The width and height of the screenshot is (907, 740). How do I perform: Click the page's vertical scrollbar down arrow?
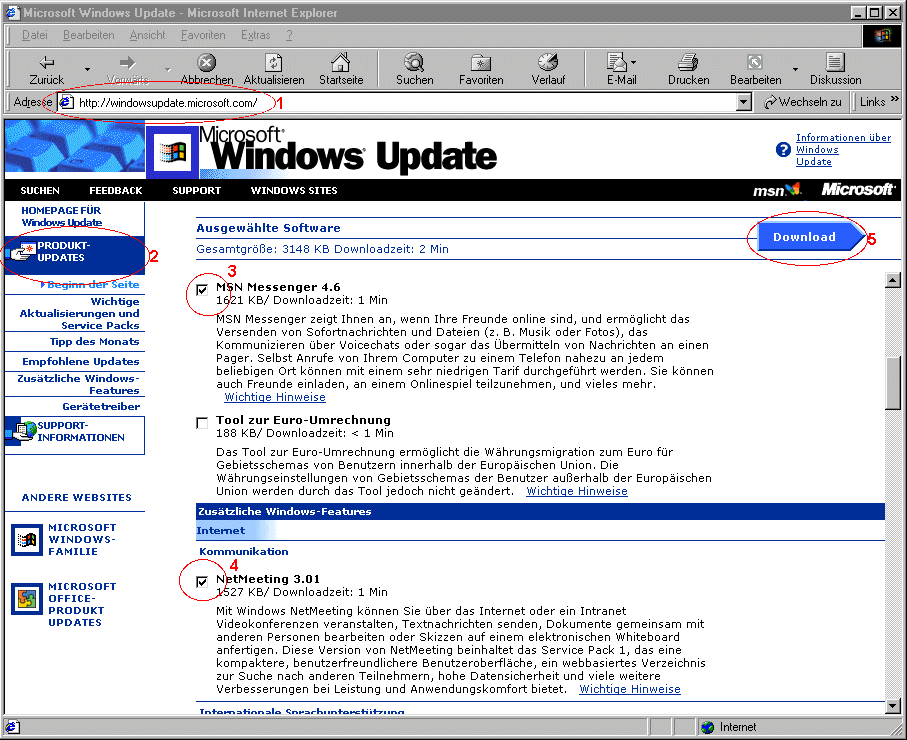pyautogui.click(x=893, y=706)
